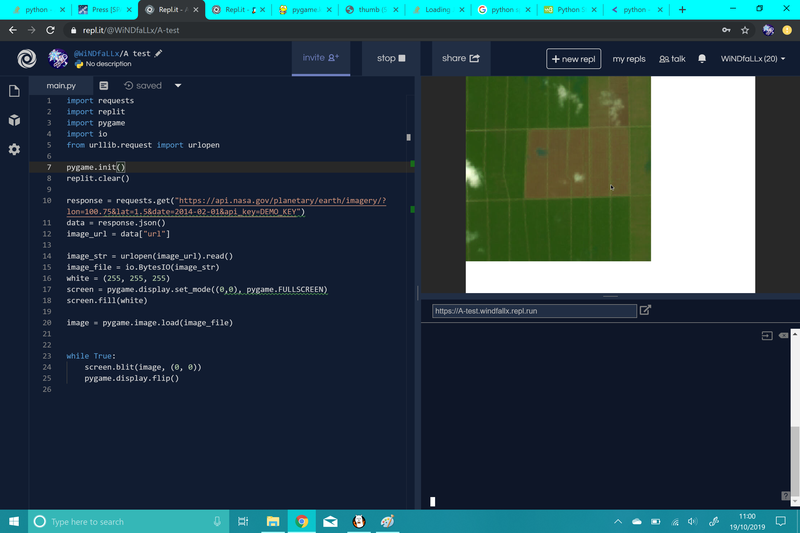Share the repl

tap(461, 58)
